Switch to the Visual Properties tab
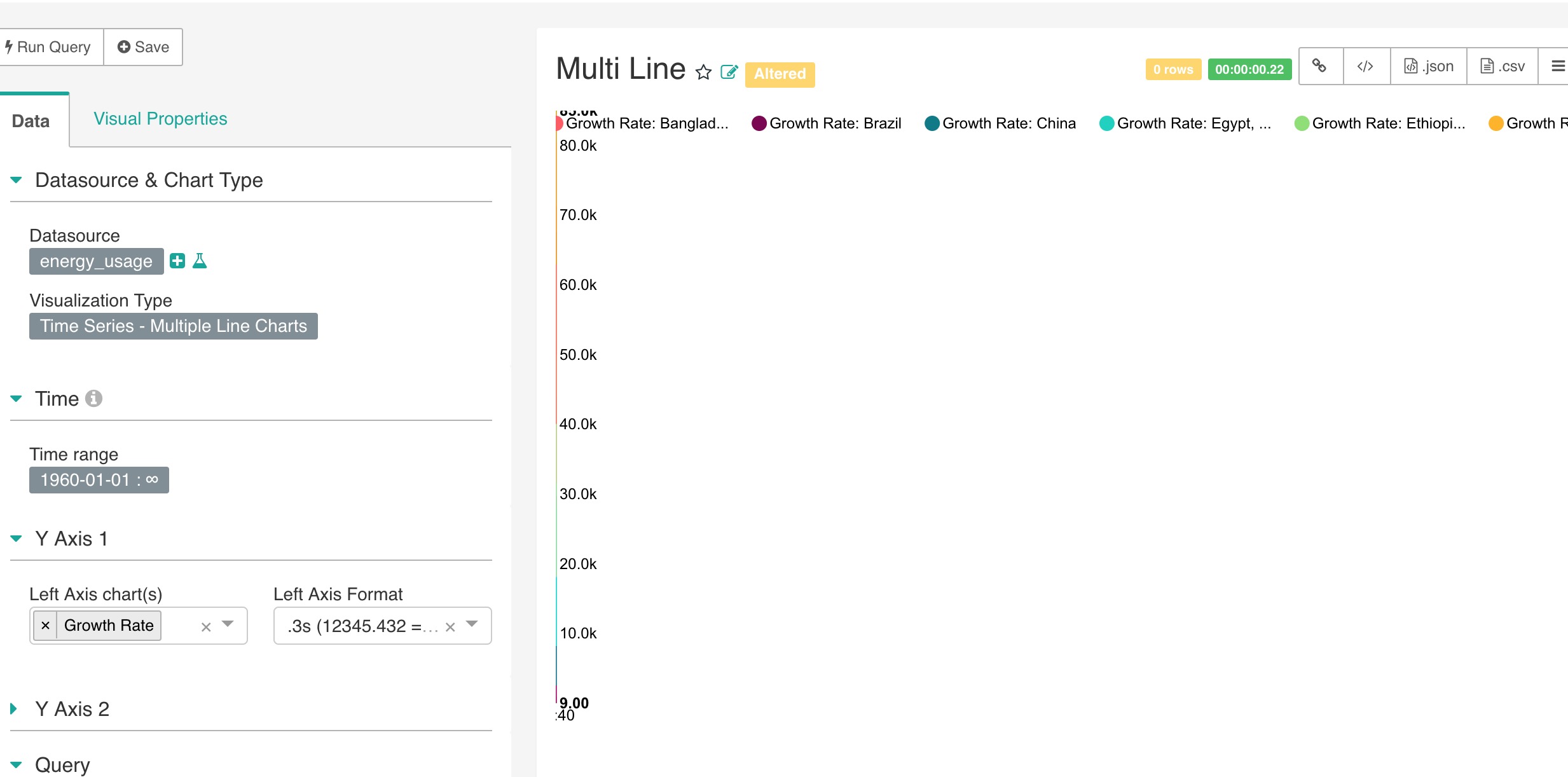This screenshot has width=1568, height=777. (160, 118)
